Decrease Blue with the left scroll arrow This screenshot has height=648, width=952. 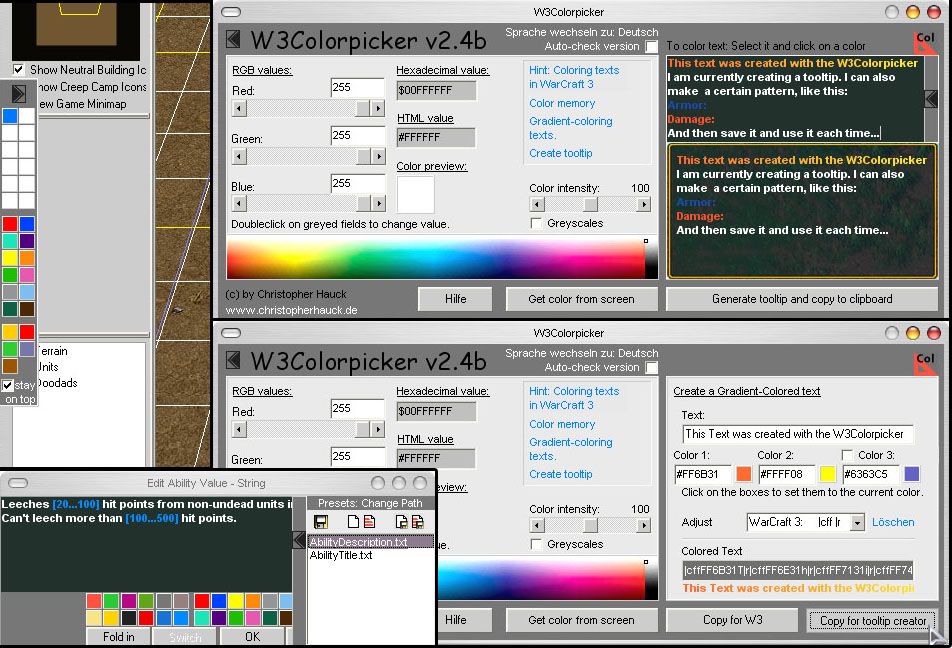tap(239, 203)
